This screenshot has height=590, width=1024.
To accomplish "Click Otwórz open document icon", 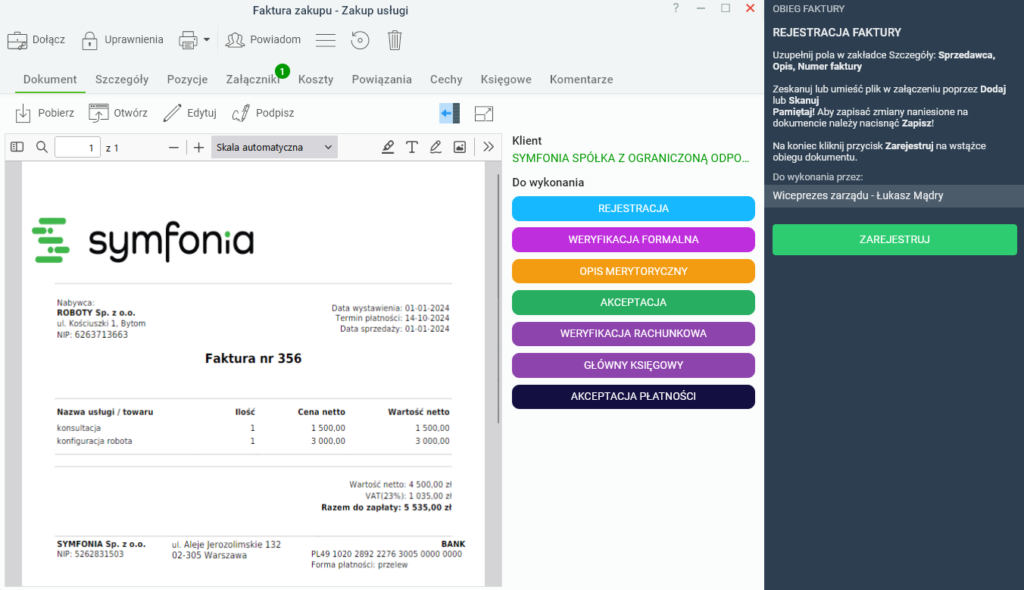I will point(99,113).
